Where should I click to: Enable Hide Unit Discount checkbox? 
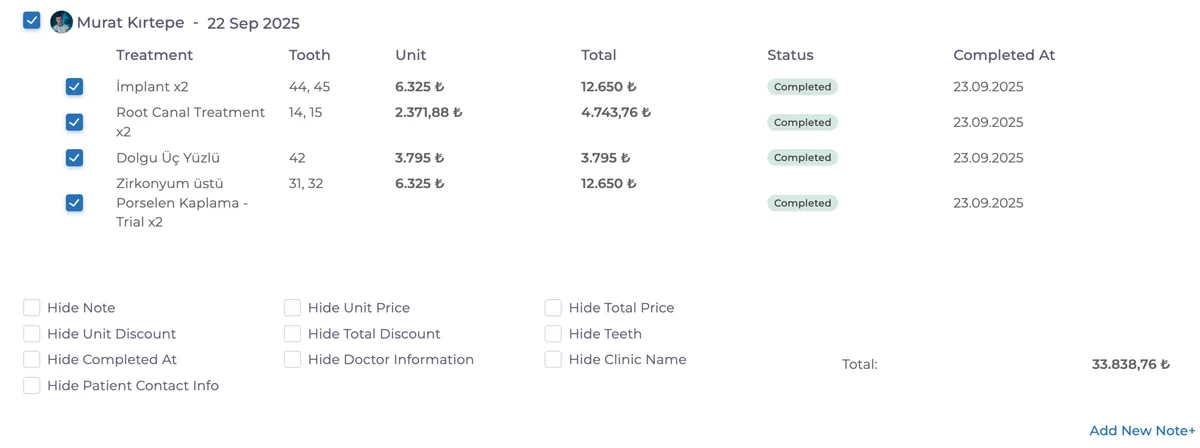click(32, 334)
